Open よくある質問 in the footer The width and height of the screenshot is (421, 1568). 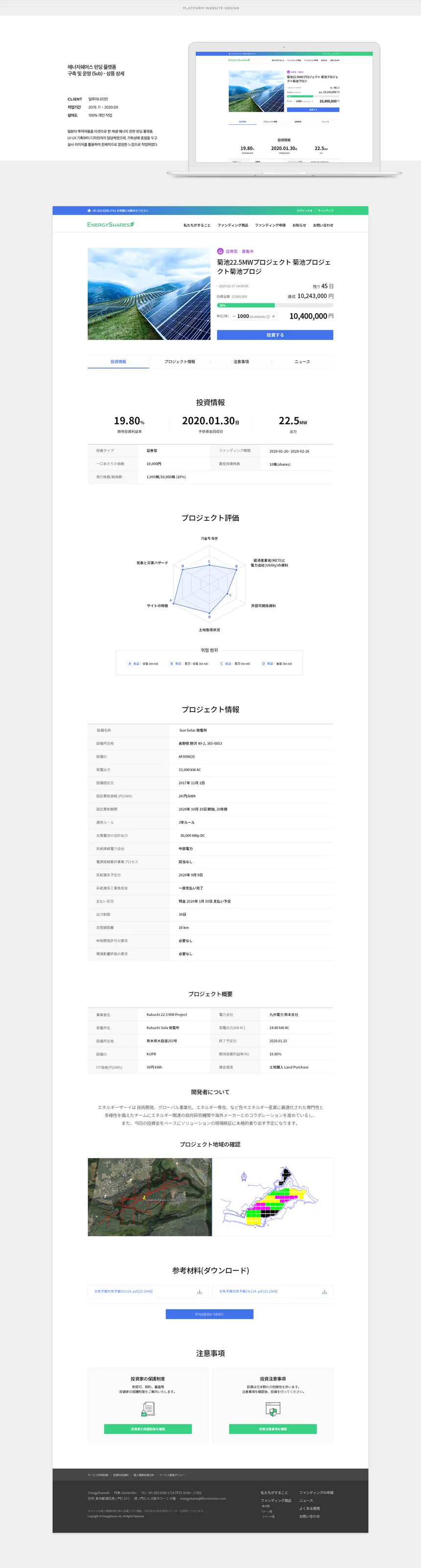(x=309, y=1508)
